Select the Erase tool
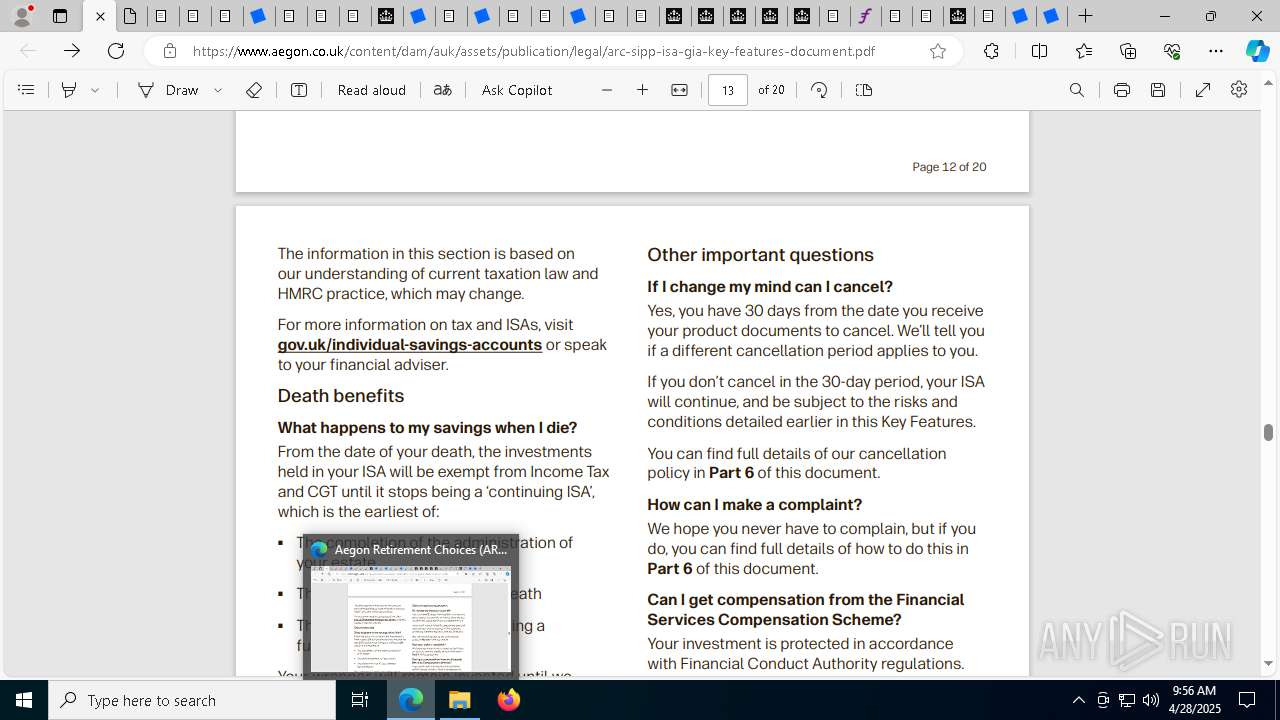1280x720 pixels. tap(254, 90)
